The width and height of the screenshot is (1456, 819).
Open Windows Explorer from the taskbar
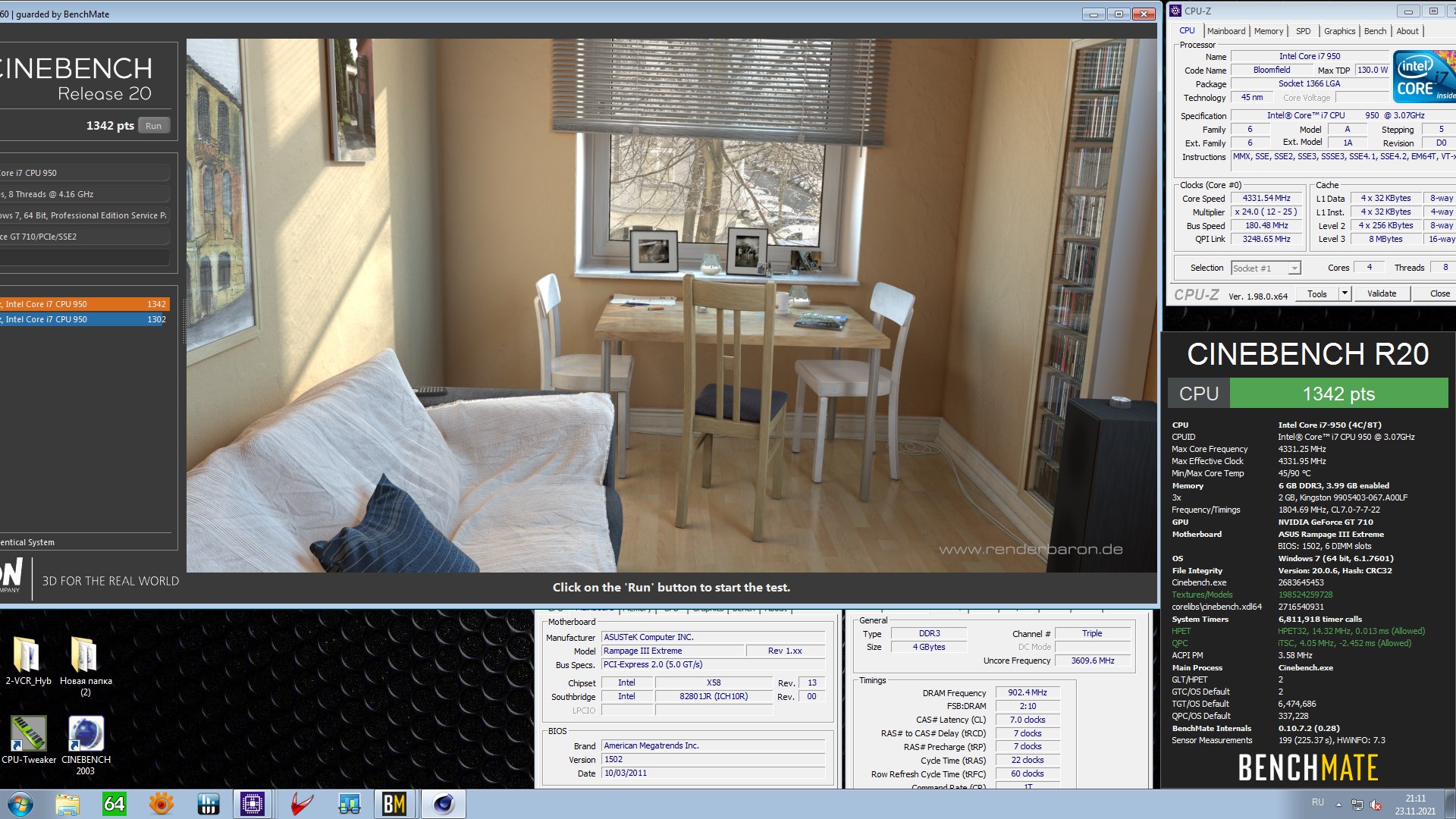pos(67,804)
